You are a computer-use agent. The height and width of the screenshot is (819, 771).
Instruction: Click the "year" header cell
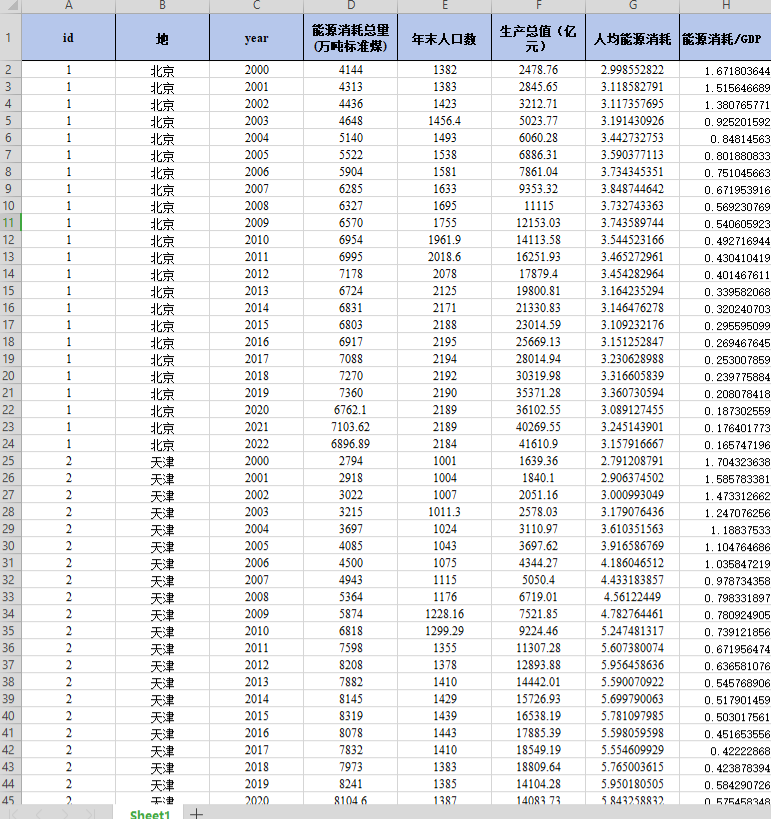click(256, 37)
